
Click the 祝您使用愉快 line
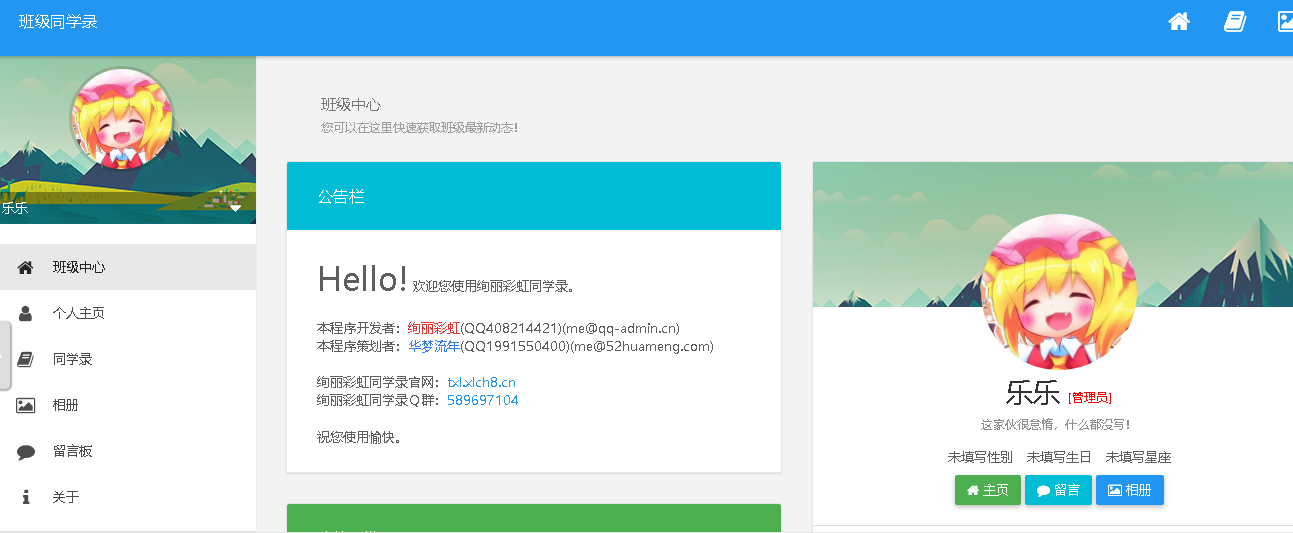pyautogui.click(x=359, y=437)
